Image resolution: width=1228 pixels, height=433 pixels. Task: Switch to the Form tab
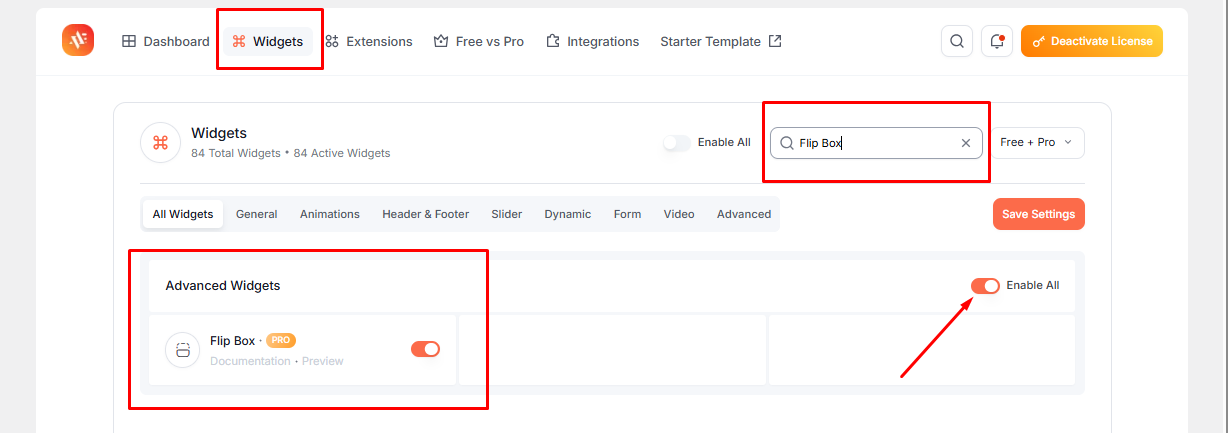pos(627,214)
